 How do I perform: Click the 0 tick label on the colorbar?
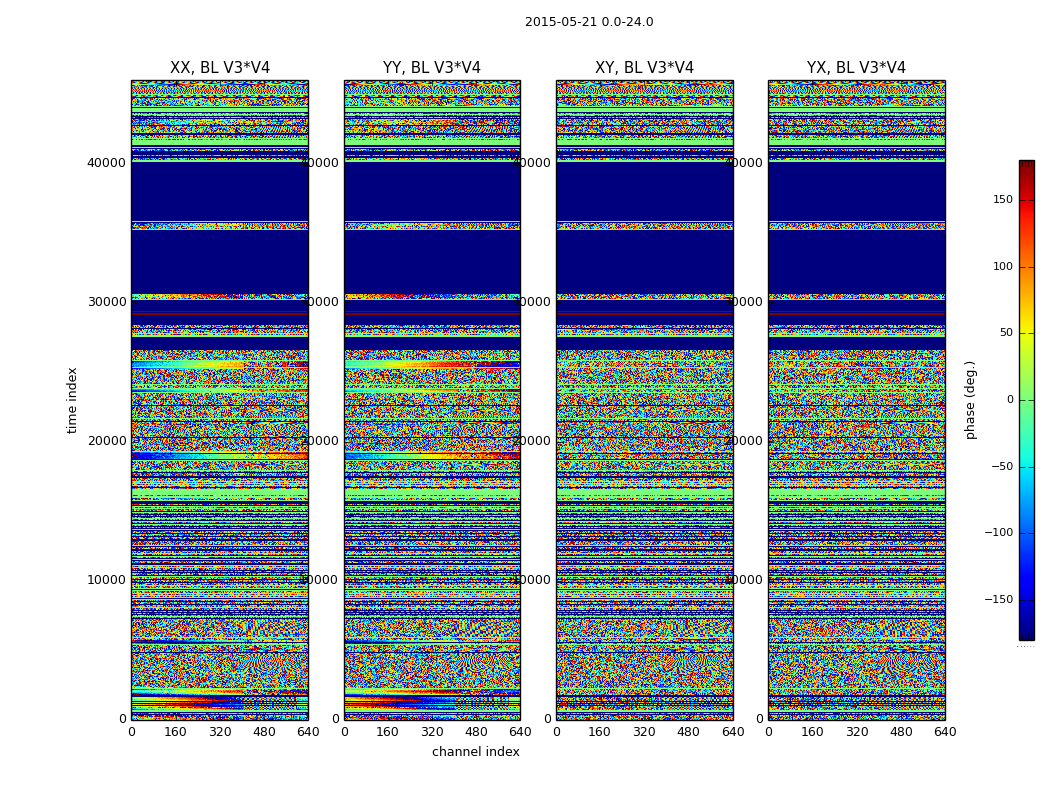(x=1009, y=400)
